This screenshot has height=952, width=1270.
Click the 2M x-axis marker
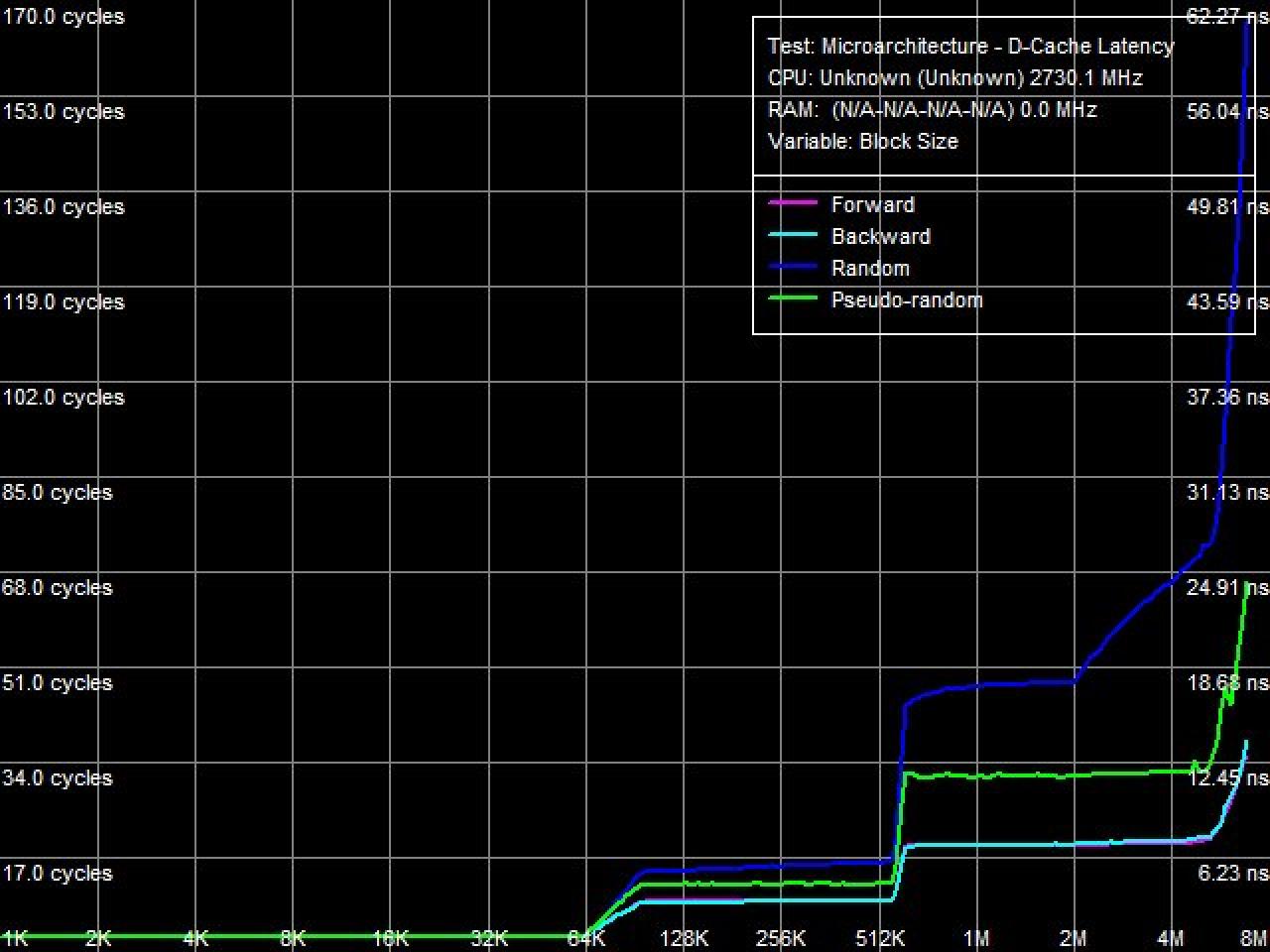point(1074,938)
